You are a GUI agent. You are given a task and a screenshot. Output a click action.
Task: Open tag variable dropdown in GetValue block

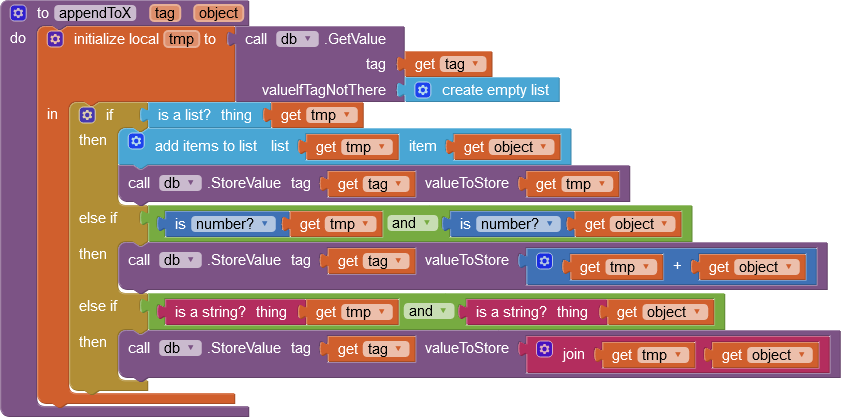click(463, 65)
